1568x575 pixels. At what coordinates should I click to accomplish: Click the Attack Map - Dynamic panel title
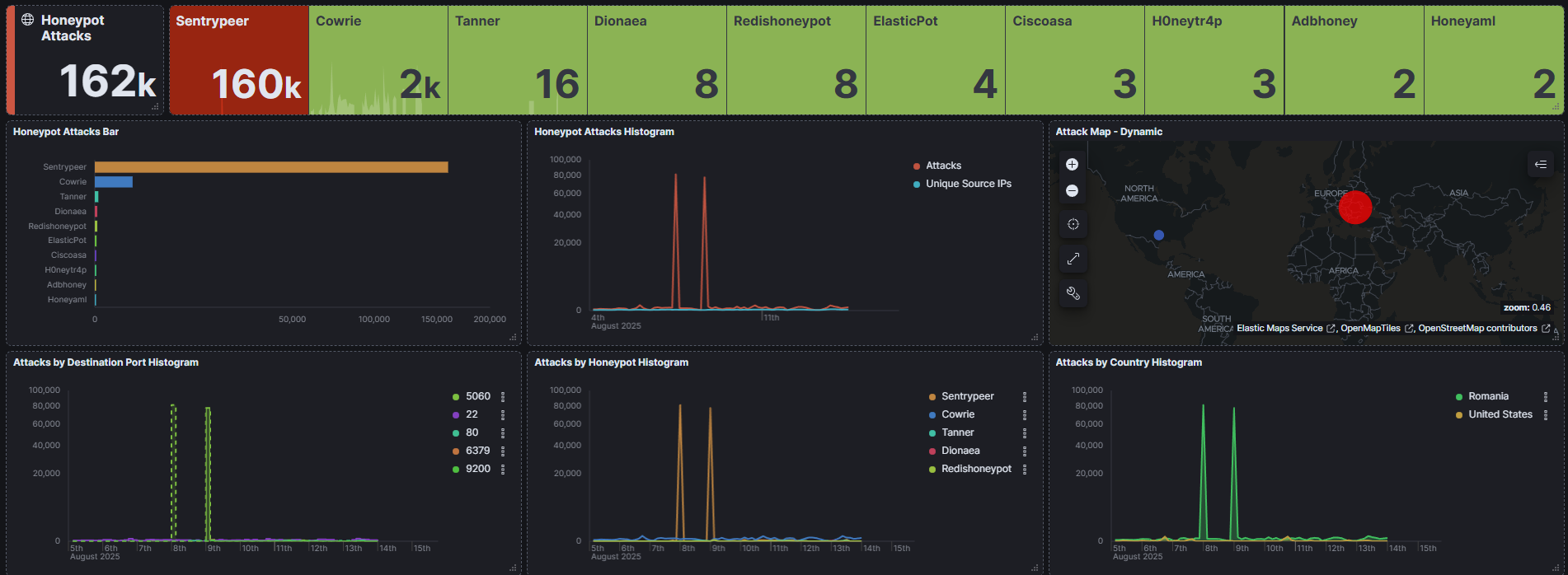click(x=1109, y=132)
